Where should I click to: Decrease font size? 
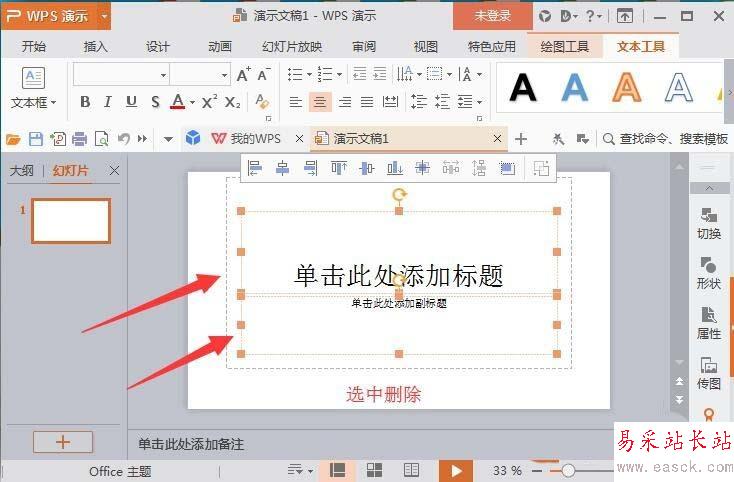[264, 74]
